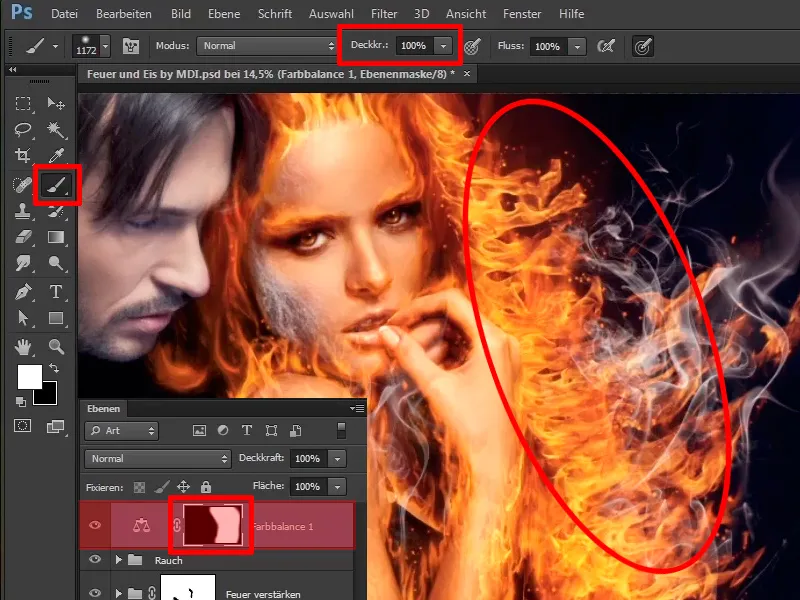Image resolution: width=800 pixels, height=600 pixels.
Task: Select the Crop tool
Action: tap(23, 155)
